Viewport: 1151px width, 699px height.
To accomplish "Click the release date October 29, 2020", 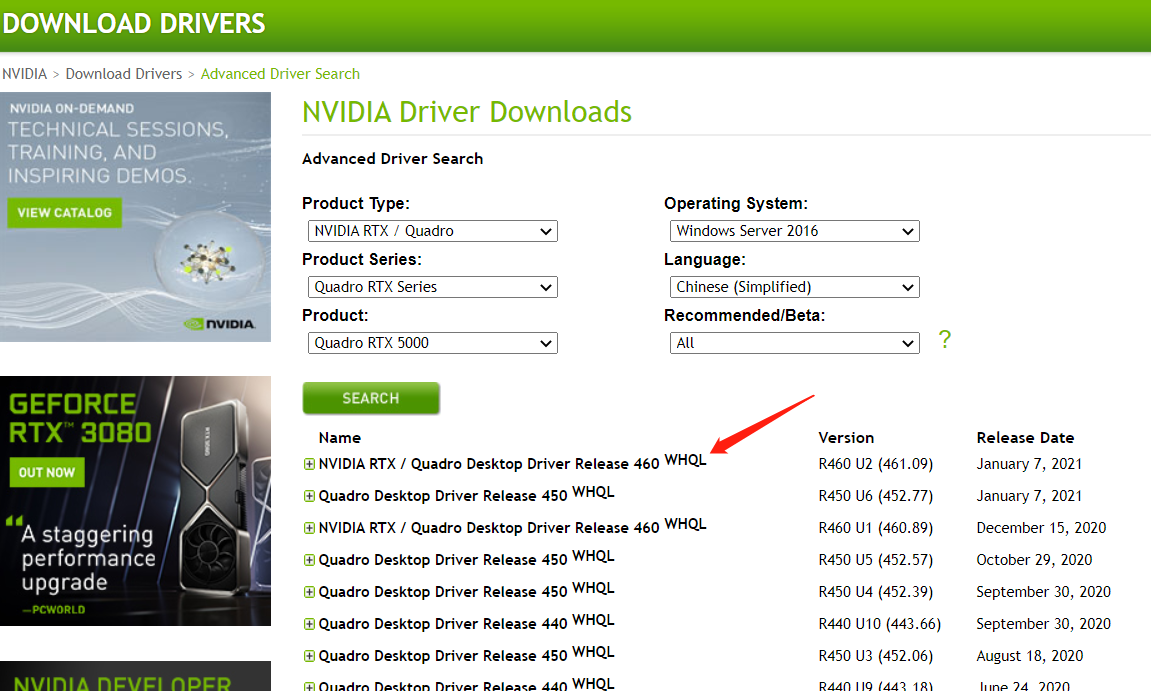I will (1034, 560).
